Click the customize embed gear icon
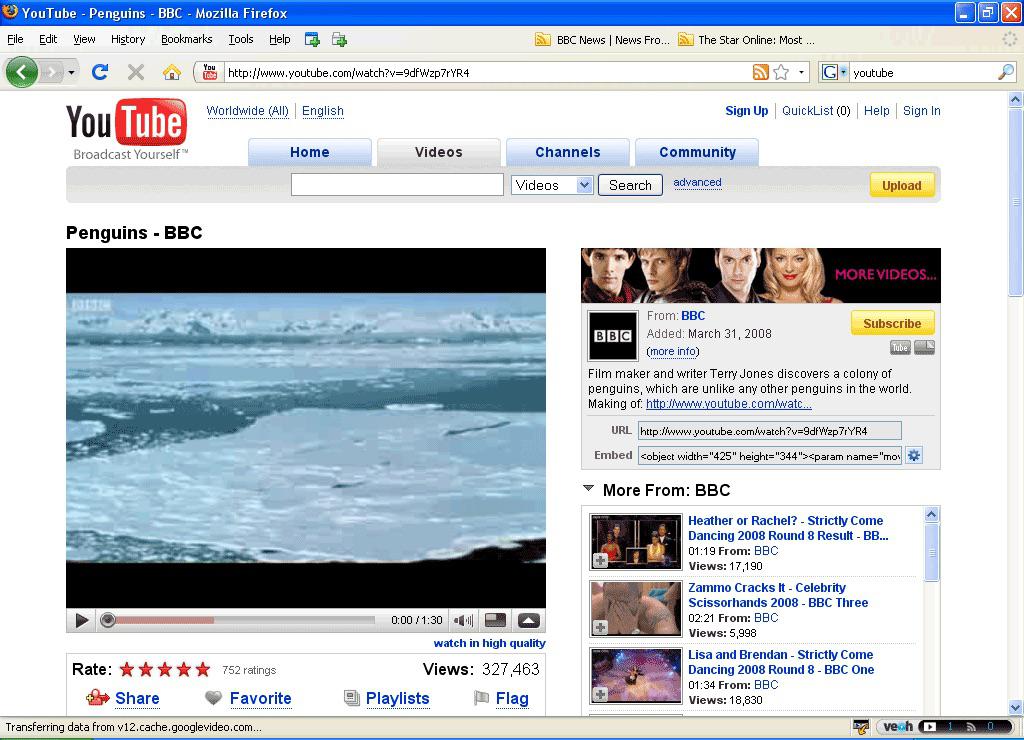 pos(914,455)
